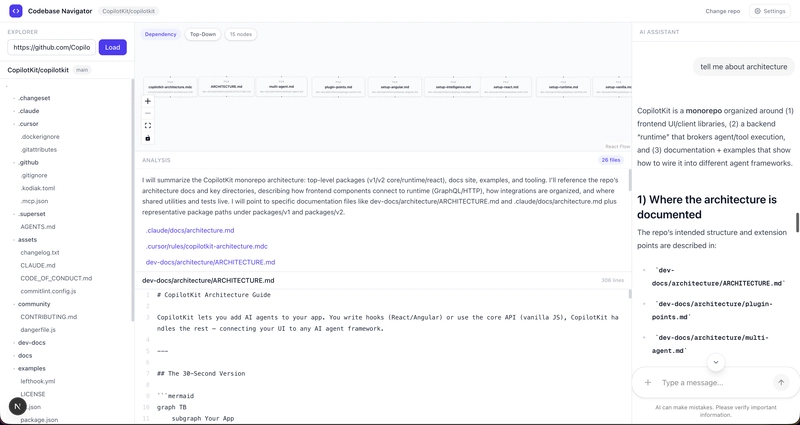Open Settings from the top bar
Viewport: 800px width, 425px height.
point(770,11)
